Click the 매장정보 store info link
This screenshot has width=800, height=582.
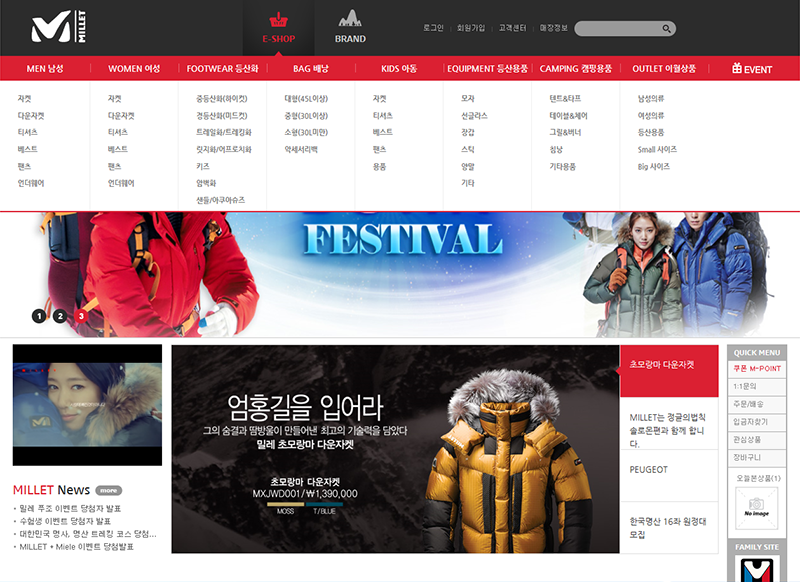click(x=554, y=28)
